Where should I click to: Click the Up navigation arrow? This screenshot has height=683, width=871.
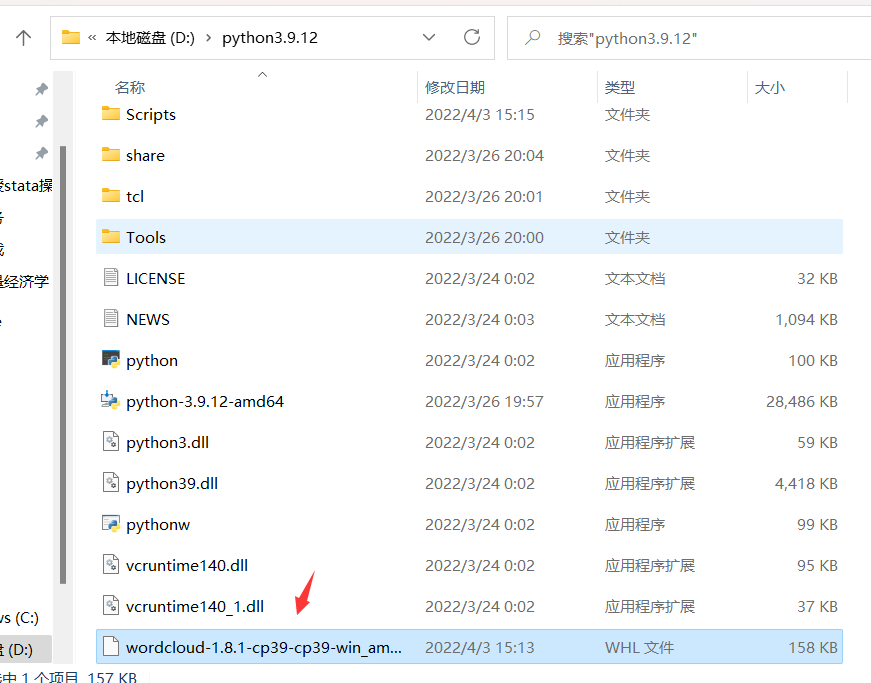23,38
